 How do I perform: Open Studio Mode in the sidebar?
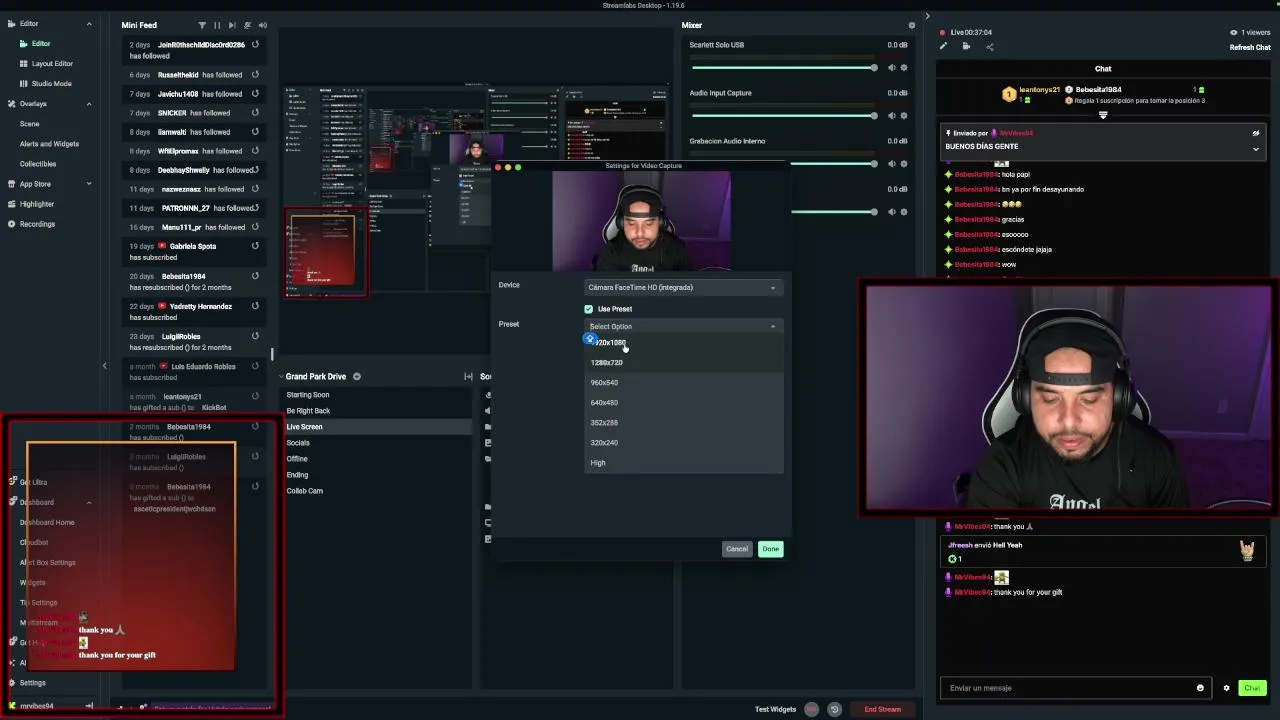coord(51,84)
